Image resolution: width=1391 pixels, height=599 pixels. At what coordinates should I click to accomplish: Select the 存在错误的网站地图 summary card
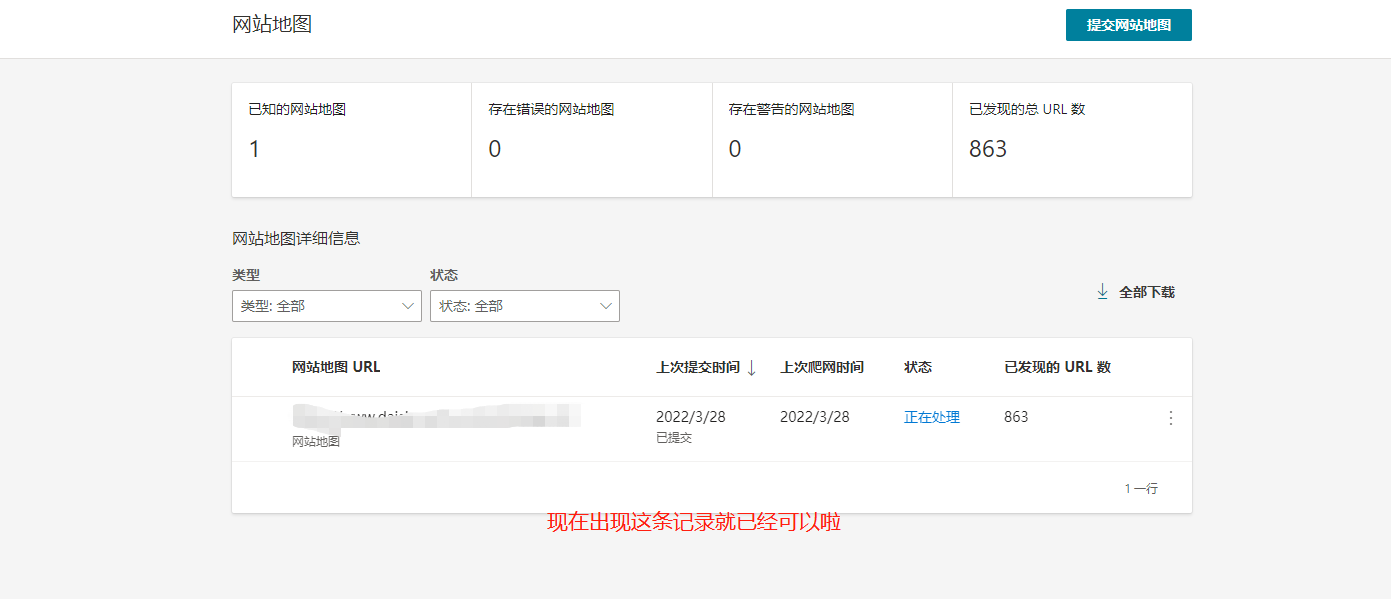tap(591, 140)
